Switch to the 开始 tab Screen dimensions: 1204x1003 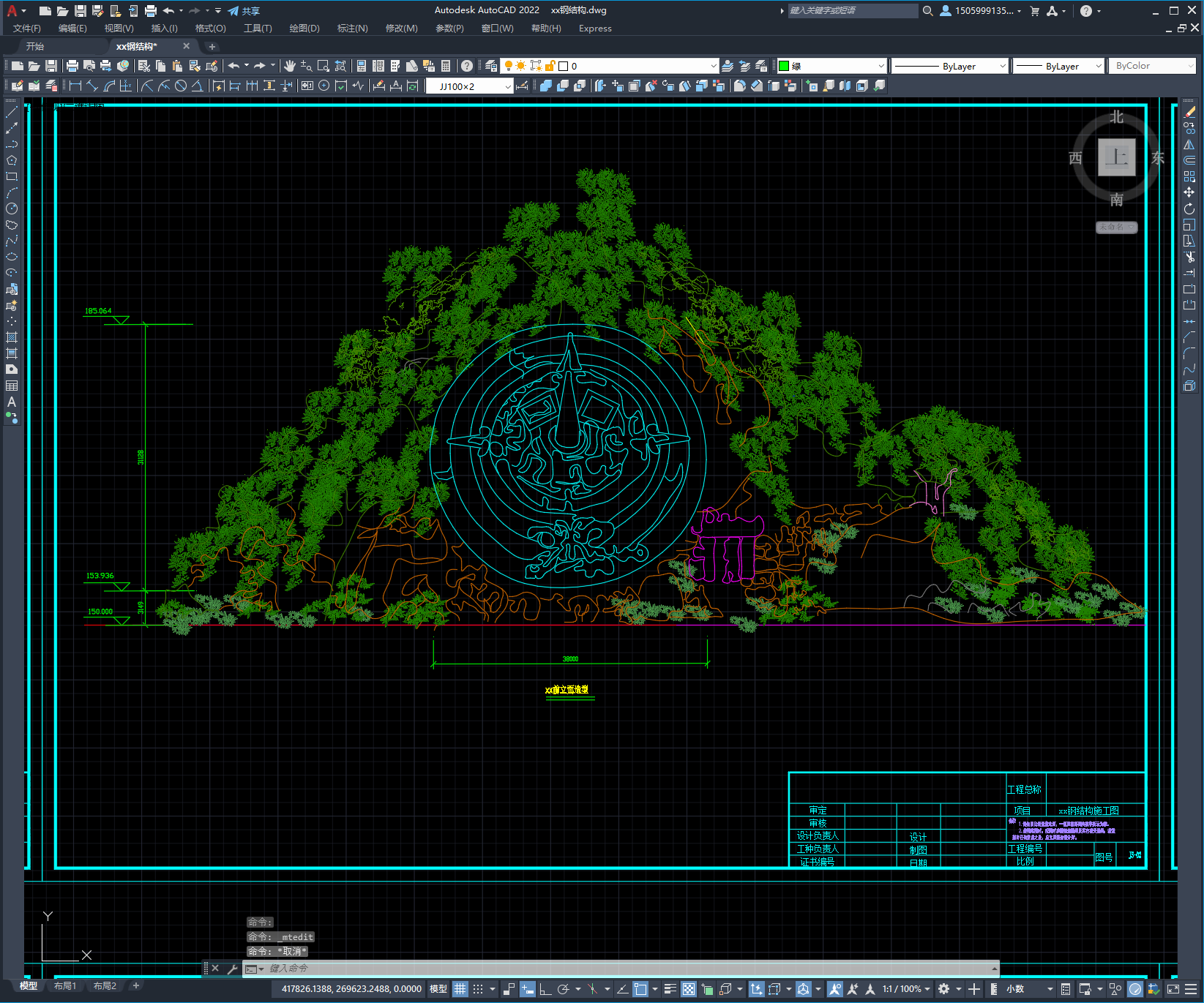pyautogui.click(x=35, y=46)
